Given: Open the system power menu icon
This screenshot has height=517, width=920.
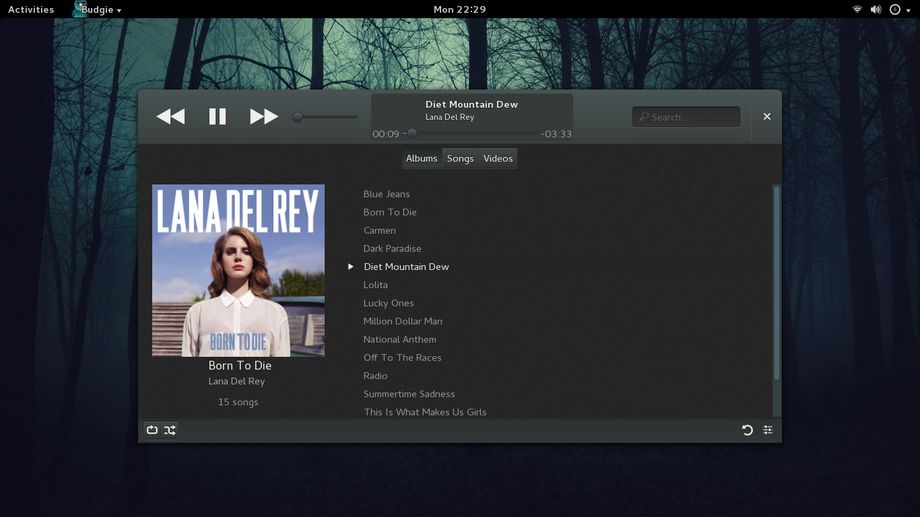Looking at the screenshot, I should (895, 9).
